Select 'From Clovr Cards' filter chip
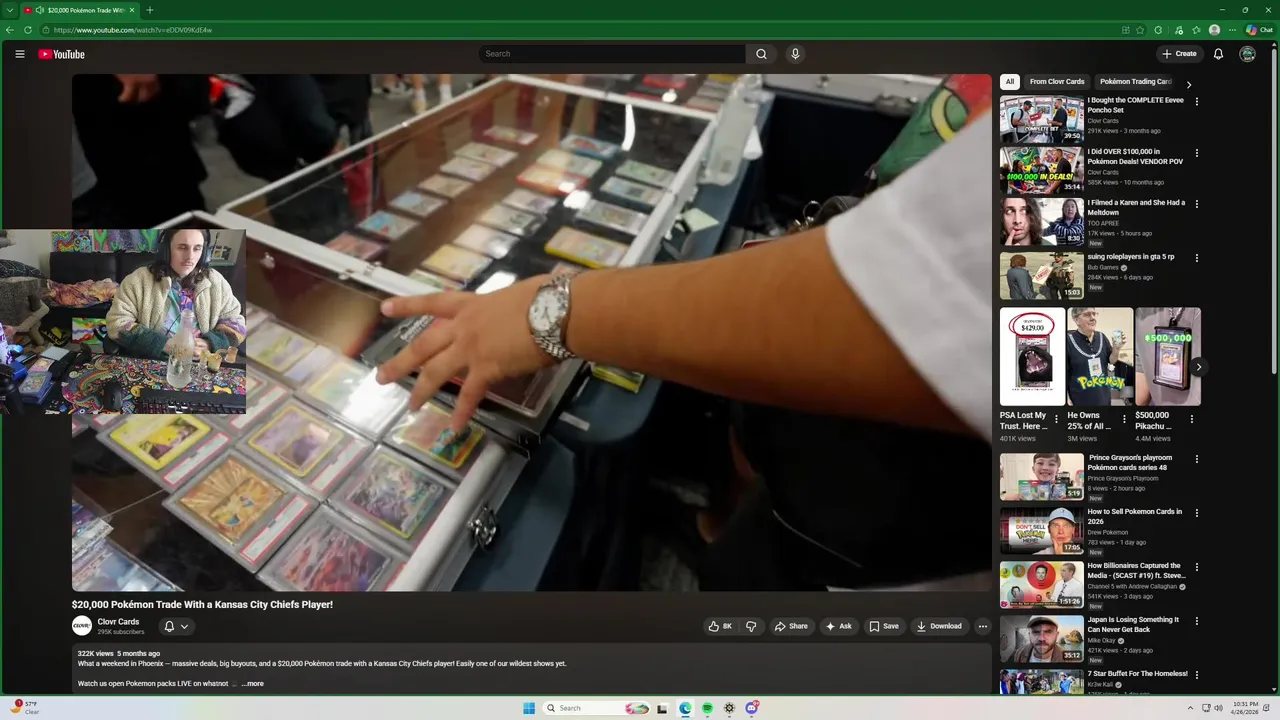The height and width of the screenshot is (720, 1280). [1057, 82]
